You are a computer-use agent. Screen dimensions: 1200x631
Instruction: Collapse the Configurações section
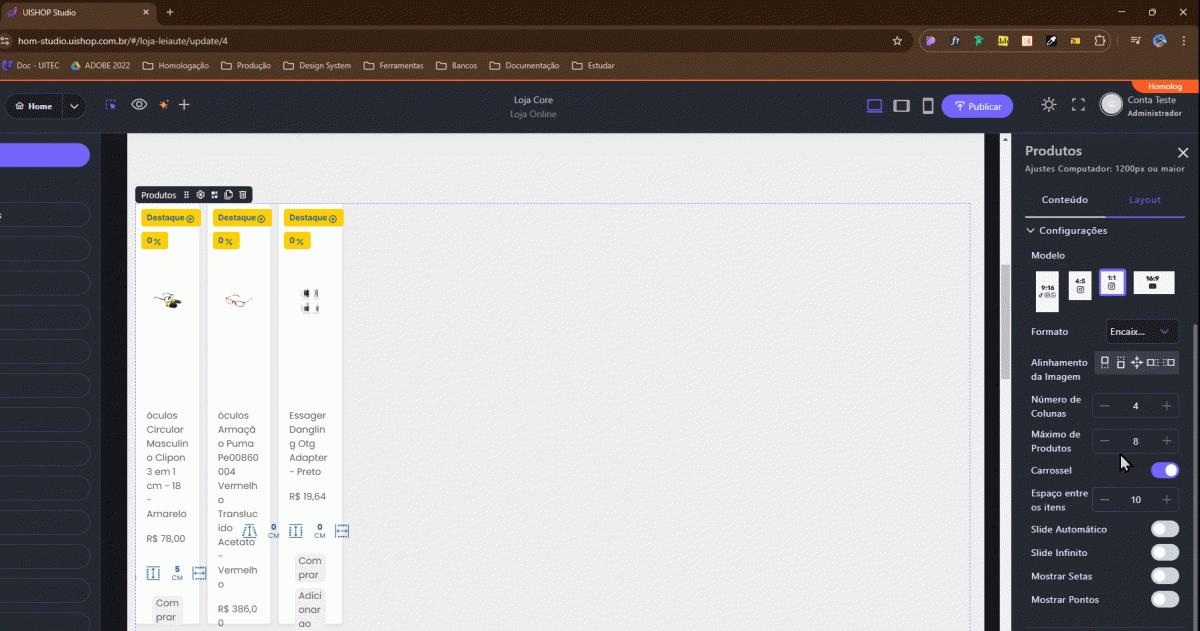pyautogui.click(x=1031, y=231)
